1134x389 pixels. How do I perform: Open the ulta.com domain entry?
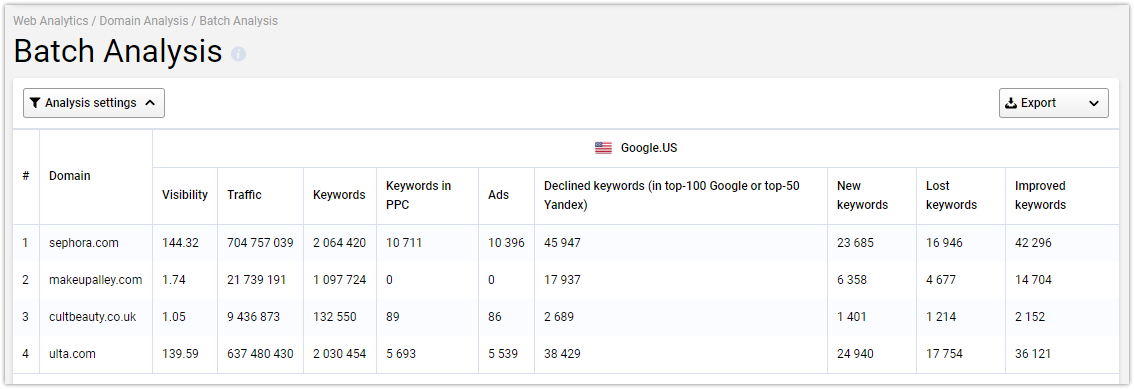[72, 354]
